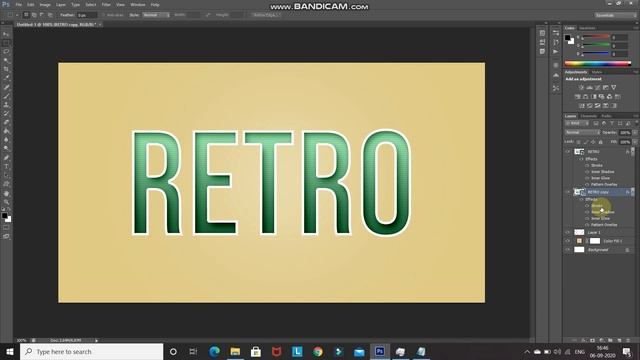Select the Eyedropper tool
Image resolution: width=640 pixels, height=360 pixels.
(x=6, y=78)
